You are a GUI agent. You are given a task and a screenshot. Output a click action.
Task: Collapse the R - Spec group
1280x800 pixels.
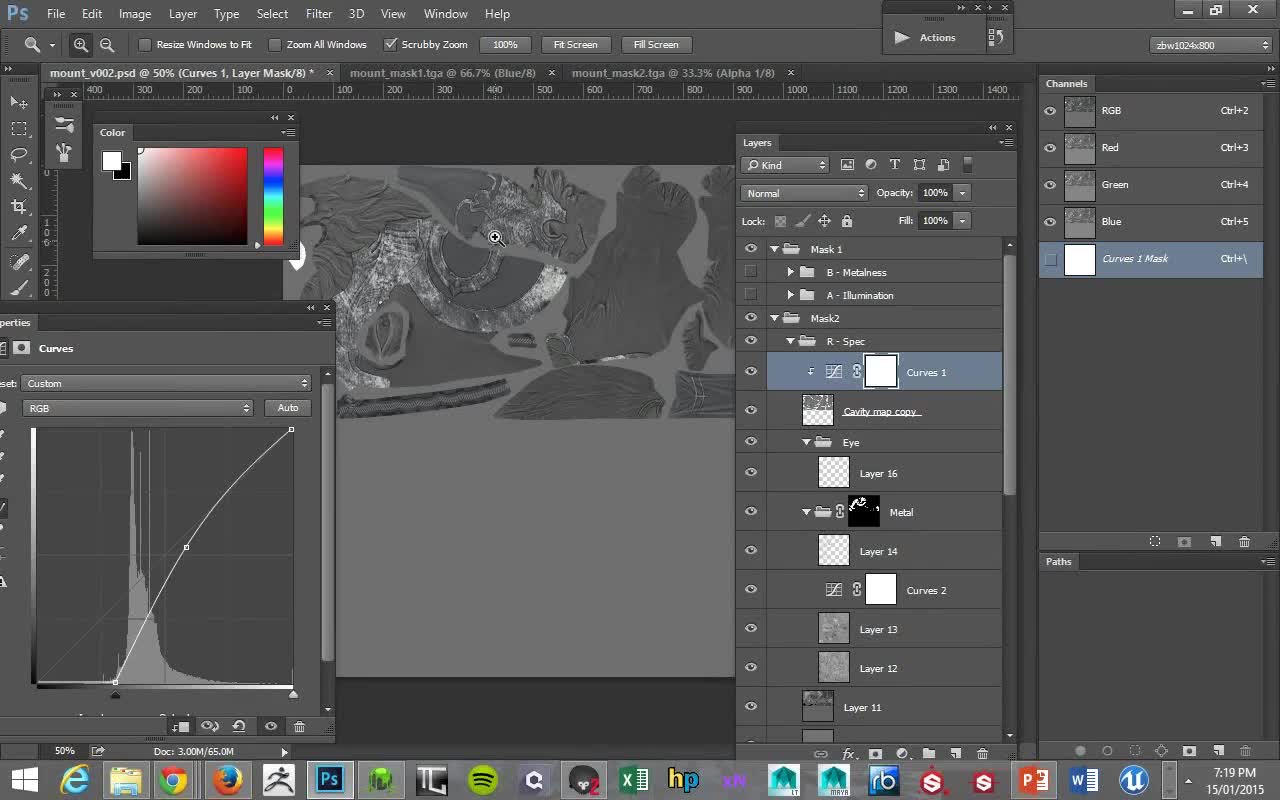pyautogui.click(x=790, y=341)
